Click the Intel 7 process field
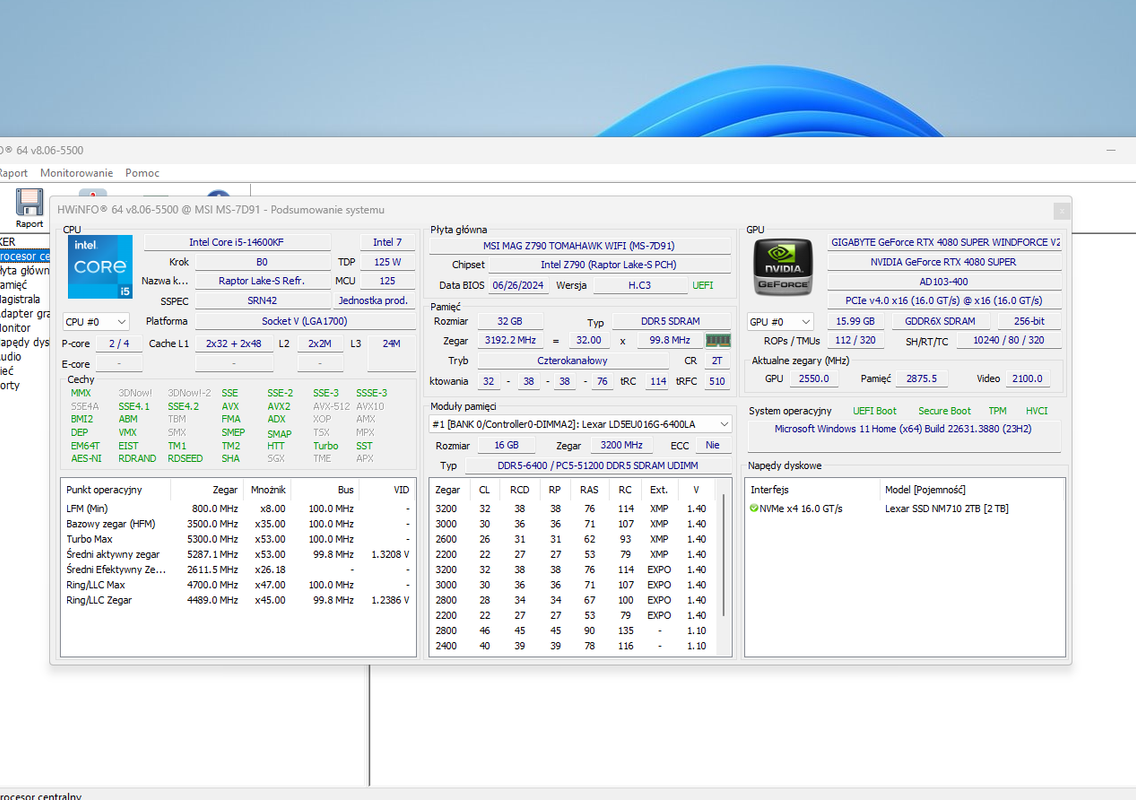Viewport: 1136px width, 800px height. pos(387,242)
